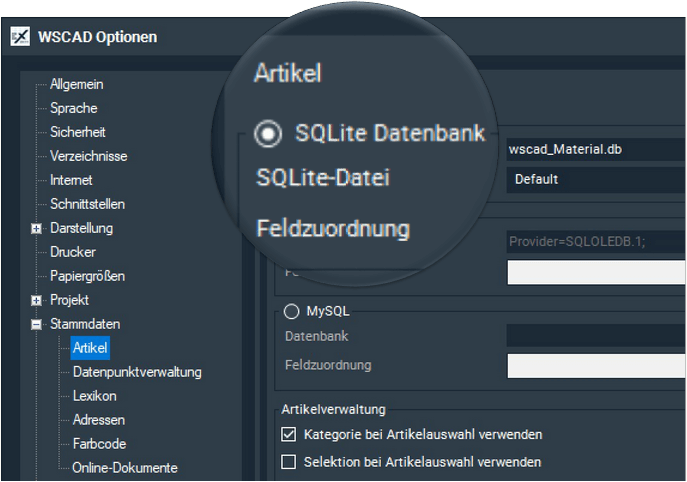Viewport: 687px width, 482px height.
Task: Select the SQLite Datenbank radio button
Action: [267, 134]
